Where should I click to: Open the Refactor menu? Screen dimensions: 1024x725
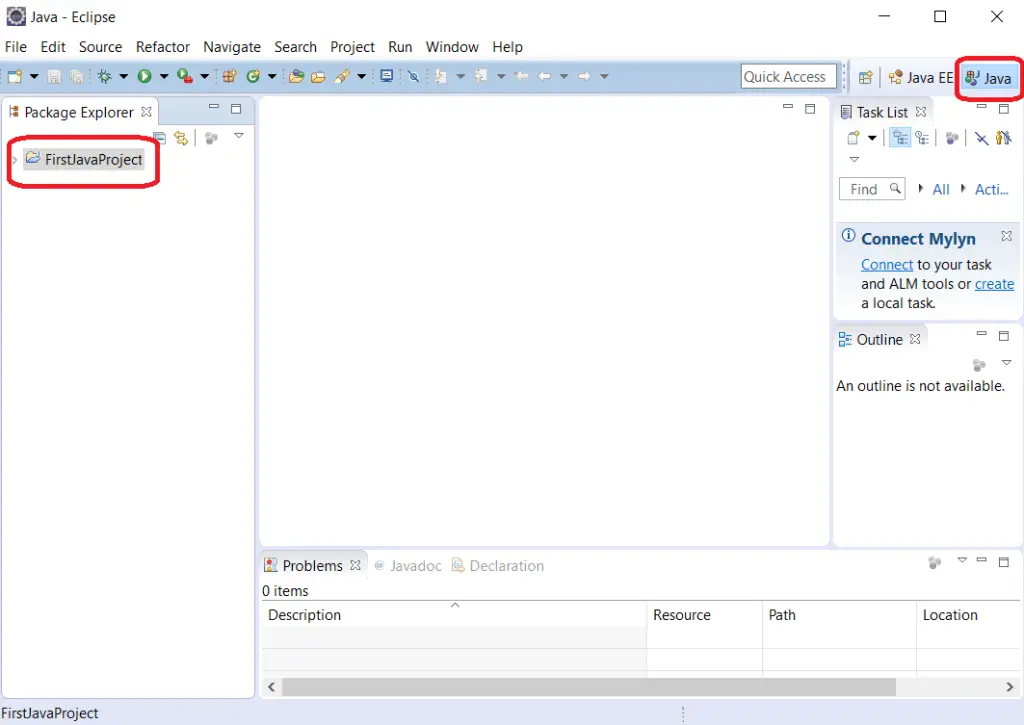tap(163, 47)
